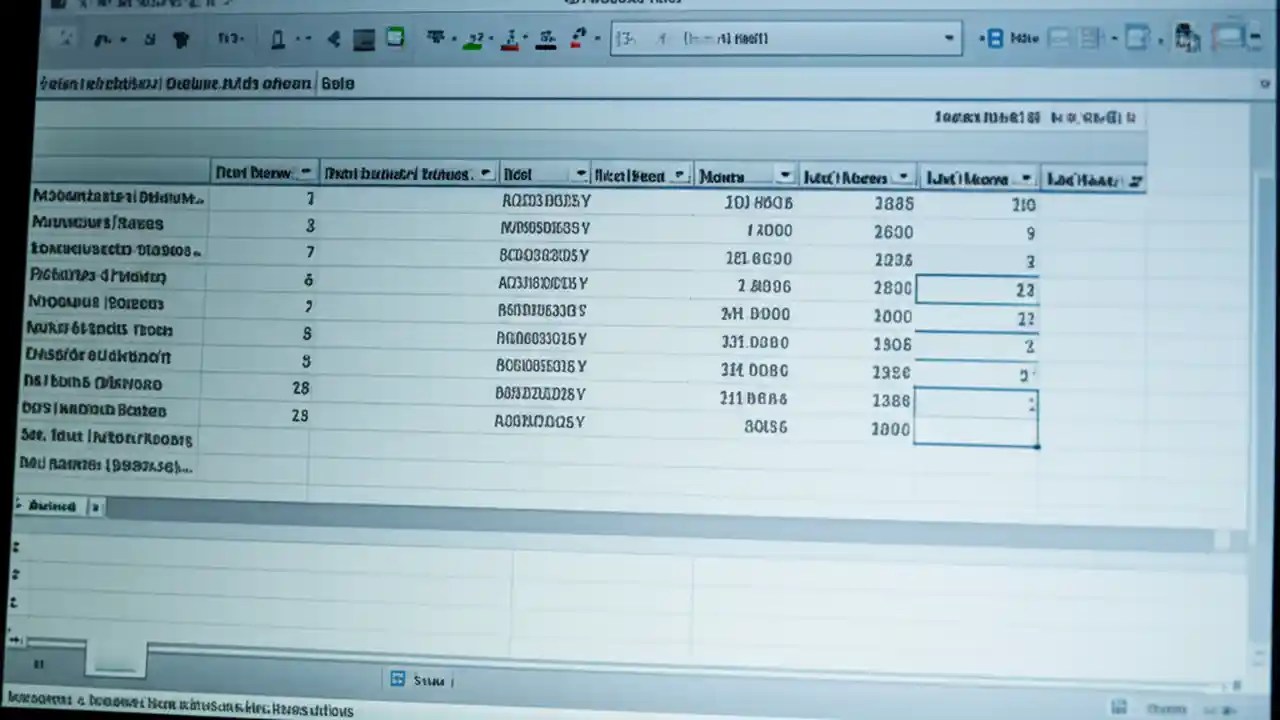Click the cell showing value 2800
Image resolution: width=1280 pixels, height=720 pixels.
891,287
